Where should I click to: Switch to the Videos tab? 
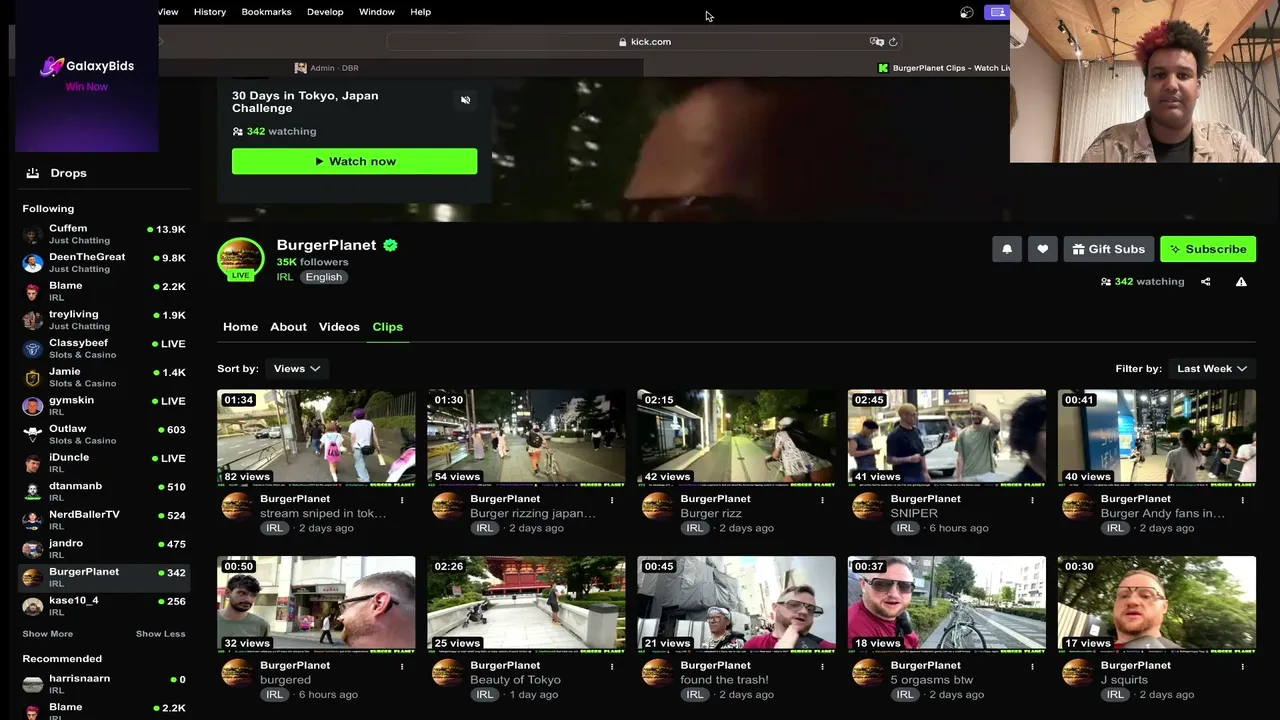point(339,327)
